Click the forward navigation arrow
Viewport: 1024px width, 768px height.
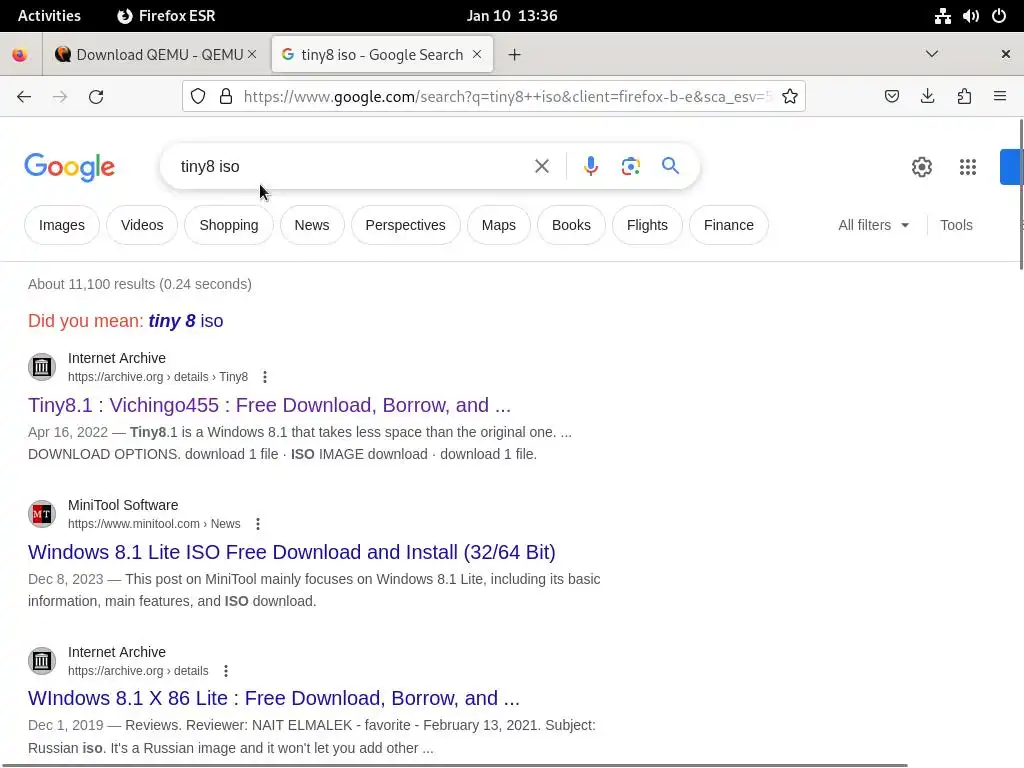59,97
